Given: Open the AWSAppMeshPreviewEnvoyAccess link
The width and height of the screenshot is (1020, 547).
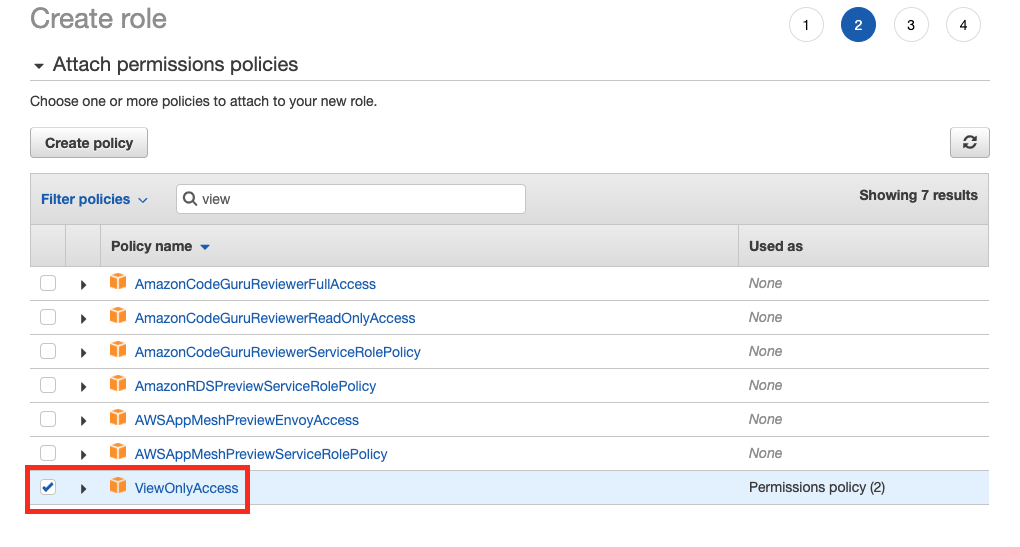Looking at the screenshot, I should tap(247, 420).
